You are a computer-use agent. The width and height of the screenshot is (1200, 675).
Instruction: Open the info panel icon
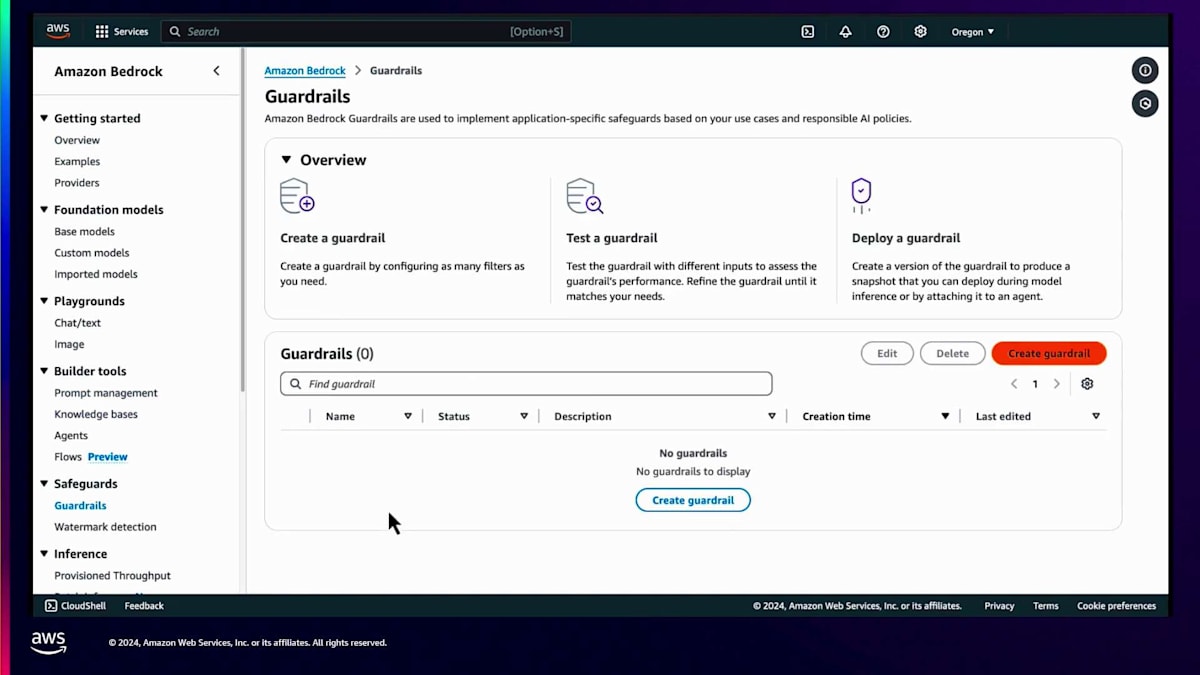pos(1145,70)
